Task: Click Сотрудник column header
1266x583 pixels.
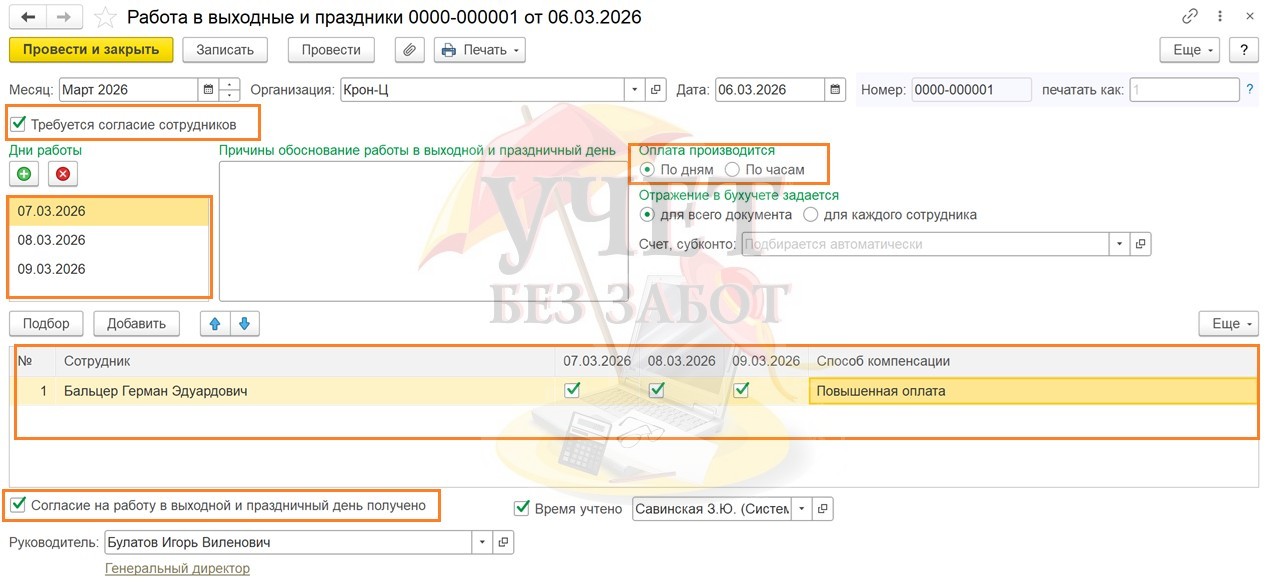Action: pyautogui.click(x=306, y=361)
